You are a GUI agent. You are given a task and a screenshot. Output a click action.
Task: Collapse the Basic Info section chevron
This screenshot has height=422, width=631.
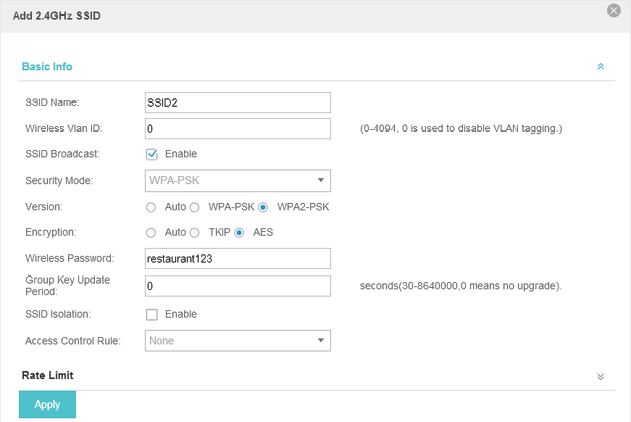point(600,66)
